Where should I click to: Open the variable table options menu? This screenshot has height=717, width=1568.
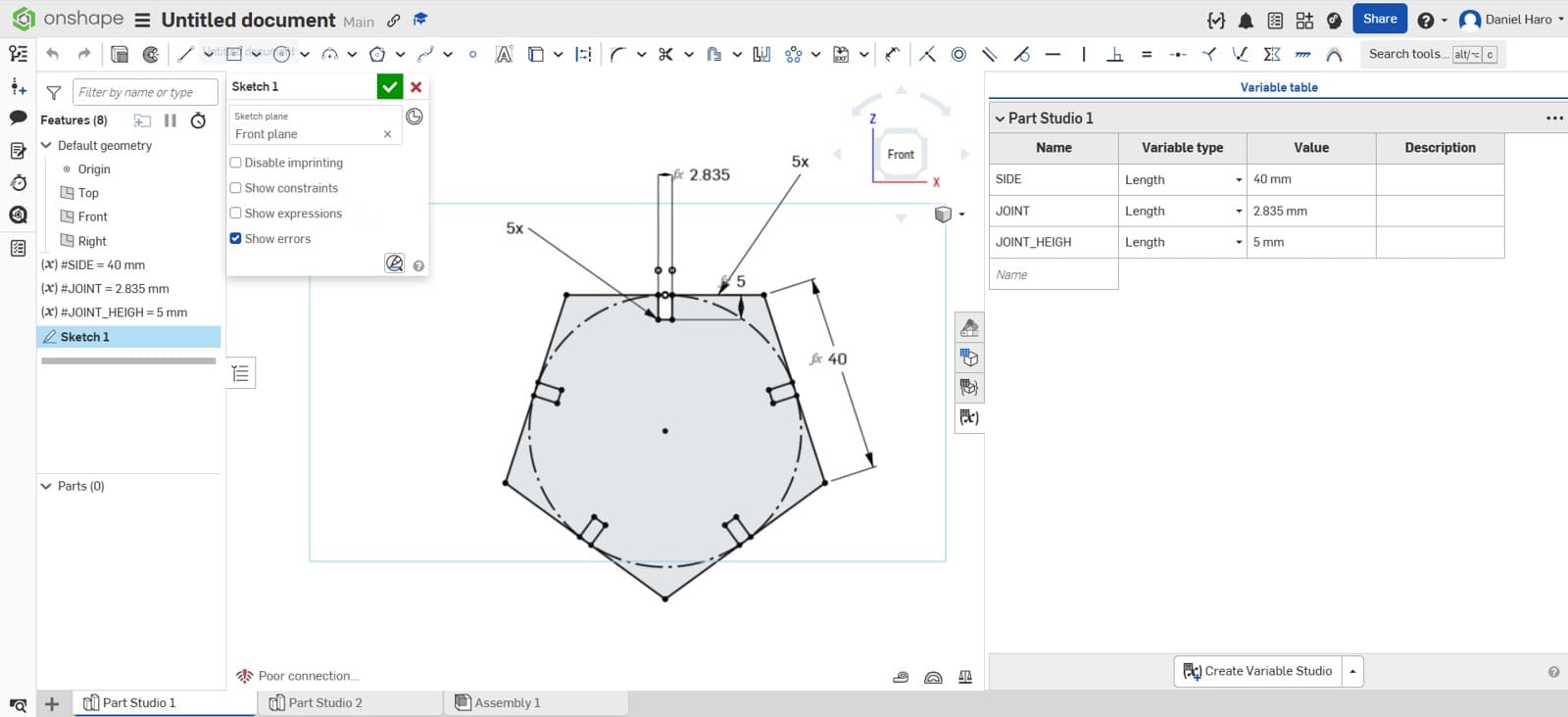pyautogui.click(x=1554, y=119)
